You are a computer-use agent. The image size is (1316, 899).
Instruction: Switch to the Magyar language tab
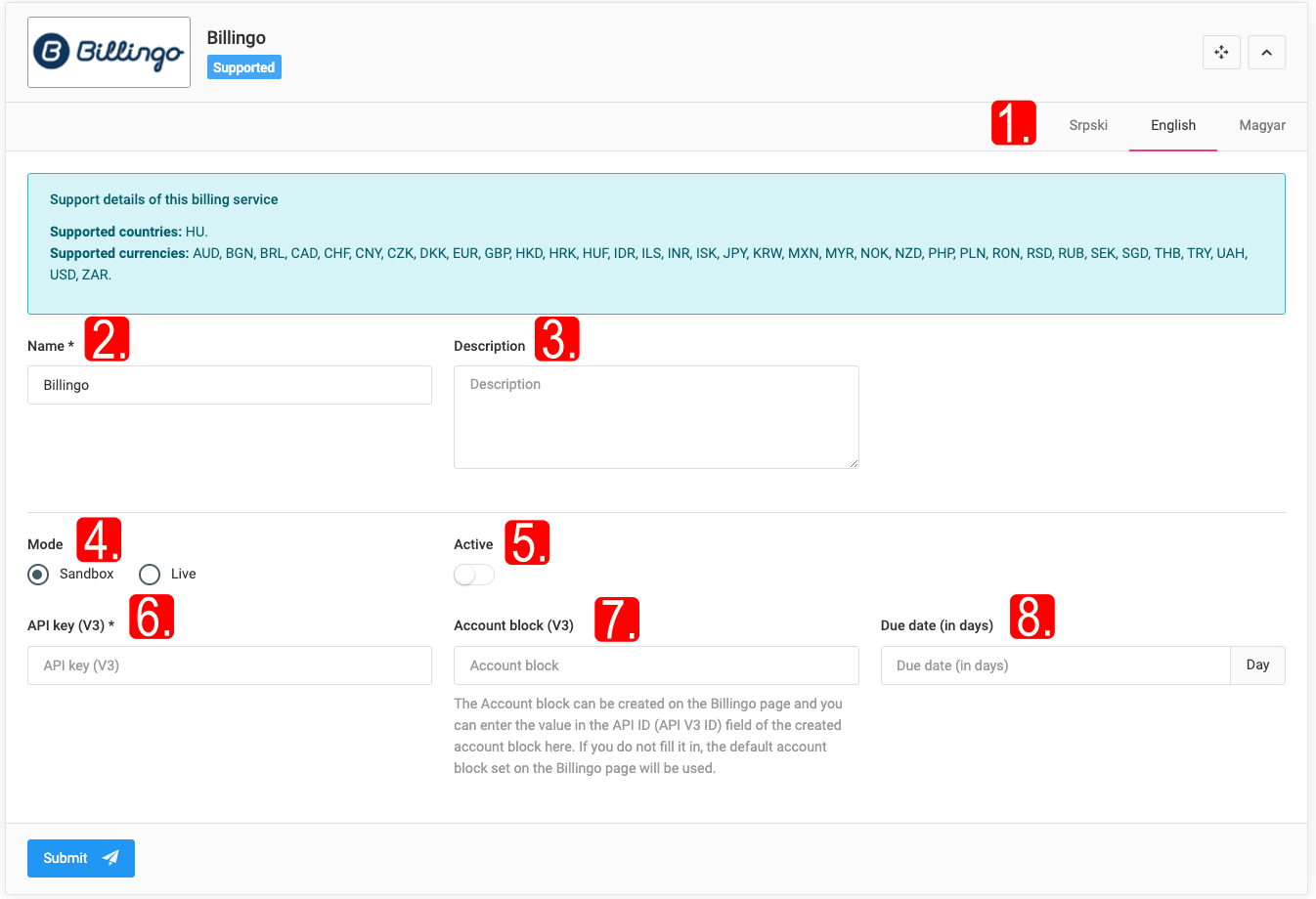[1261, 125]
